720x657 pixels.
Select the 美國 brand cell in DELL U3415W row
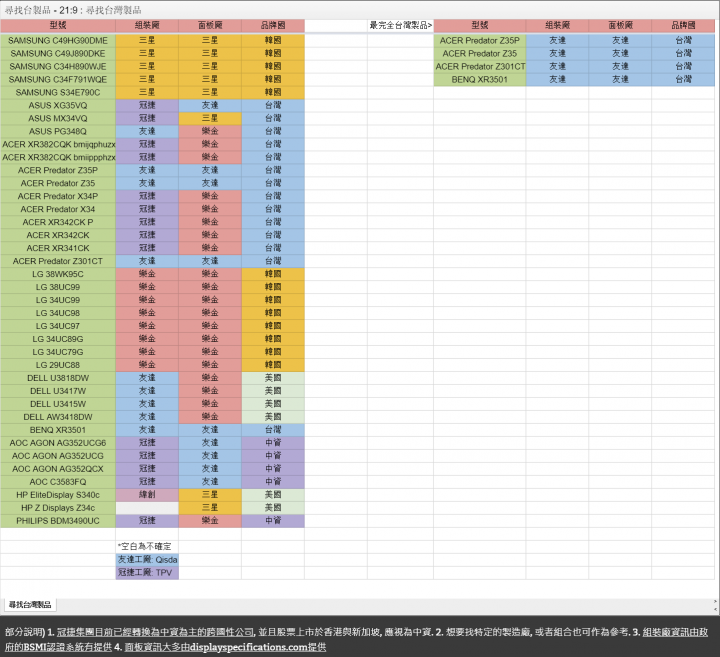coord(273,404)
